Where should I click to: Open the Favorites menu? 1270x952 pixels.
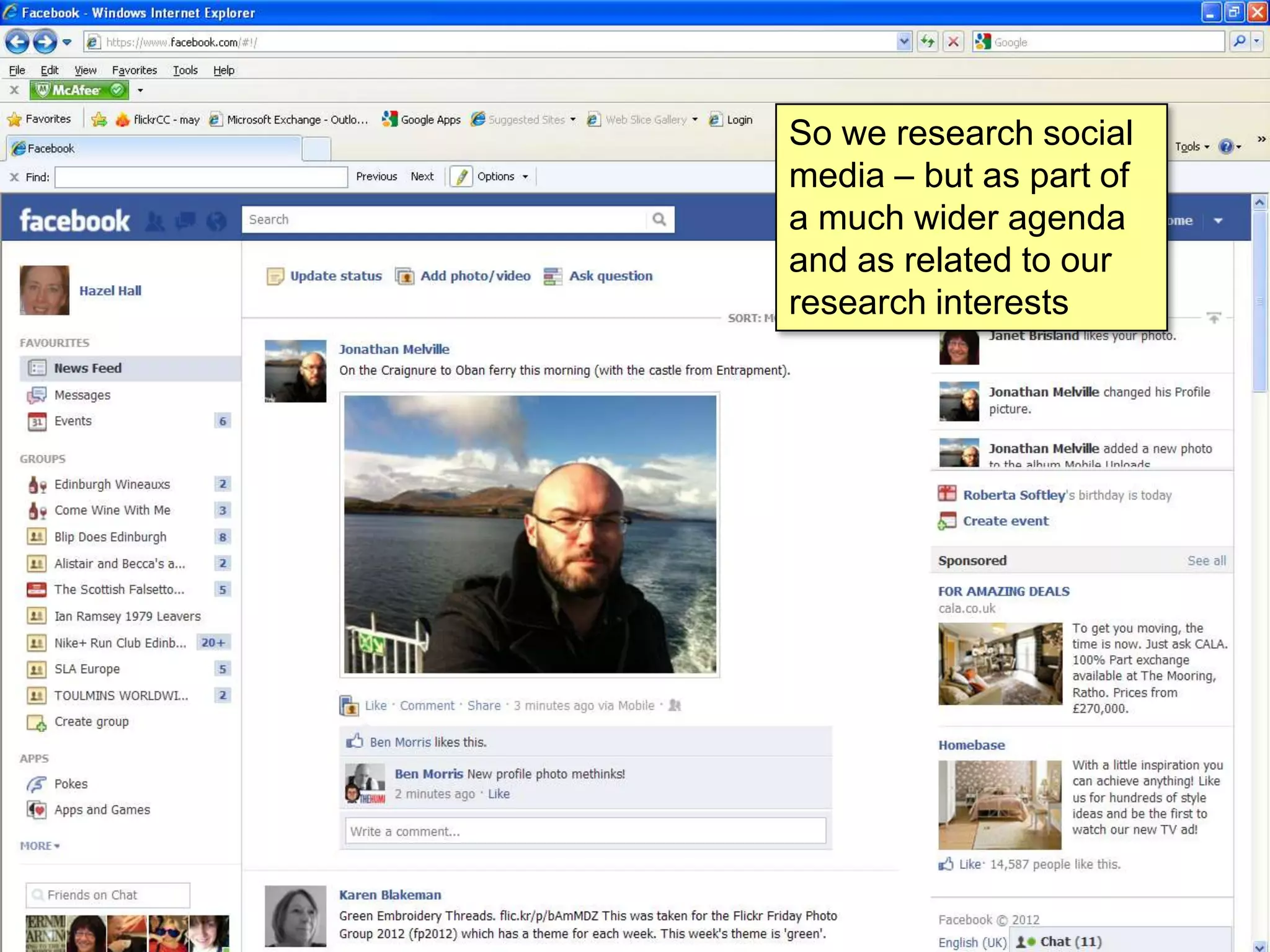pos(135,70)
